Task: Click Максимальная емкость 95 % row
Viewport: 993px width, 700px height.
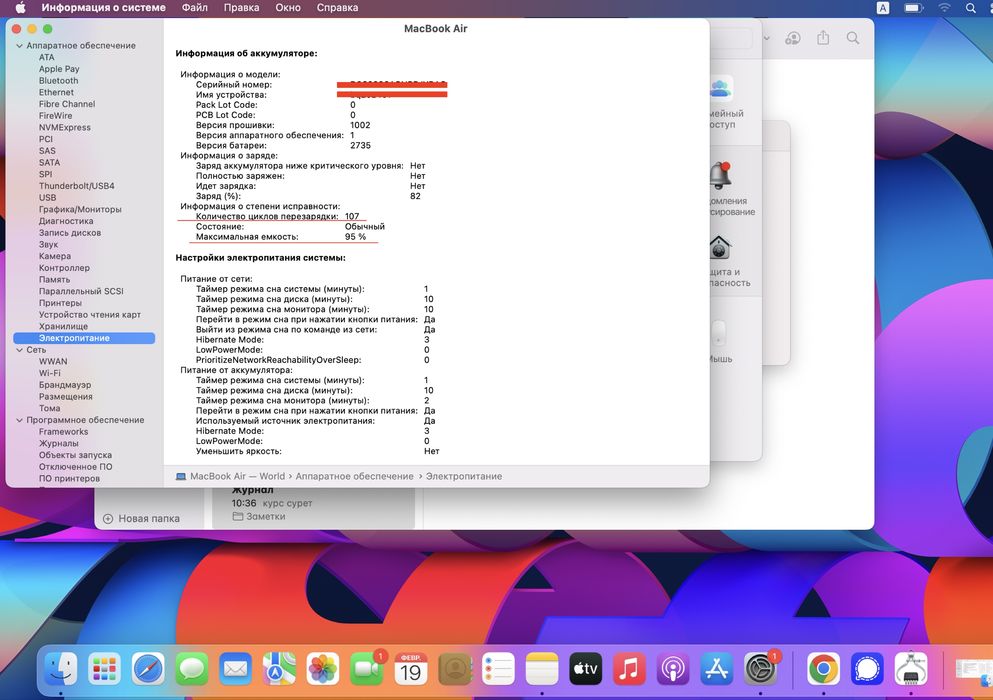Action: point(281,236)
